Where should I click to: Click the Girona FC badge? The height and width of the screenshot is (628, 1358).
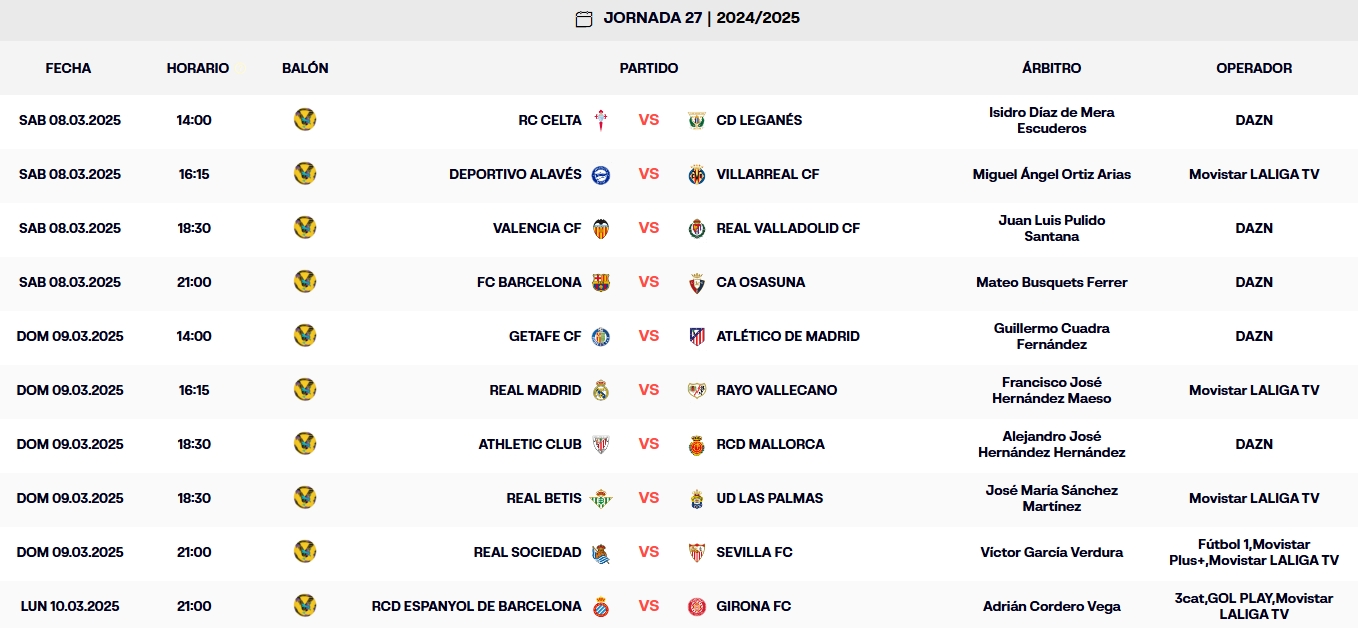695,606
